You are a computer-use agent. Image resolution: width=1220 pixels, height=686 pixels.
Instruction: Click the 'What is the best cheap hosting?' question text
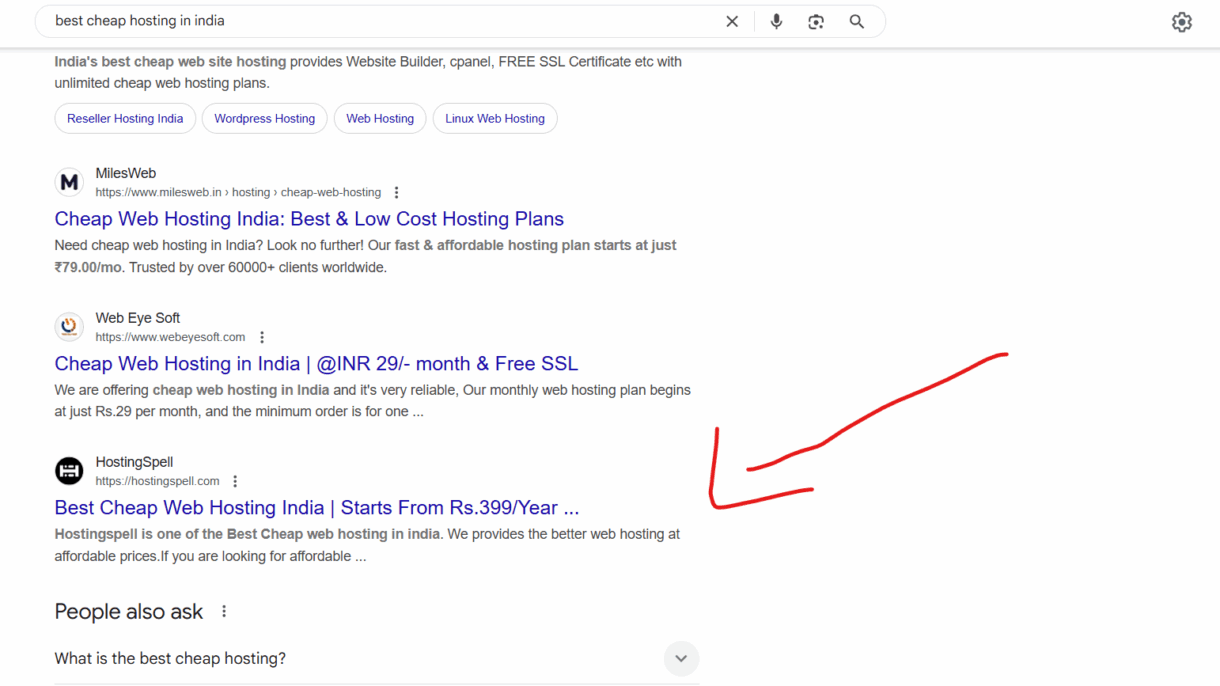(170, 658)
